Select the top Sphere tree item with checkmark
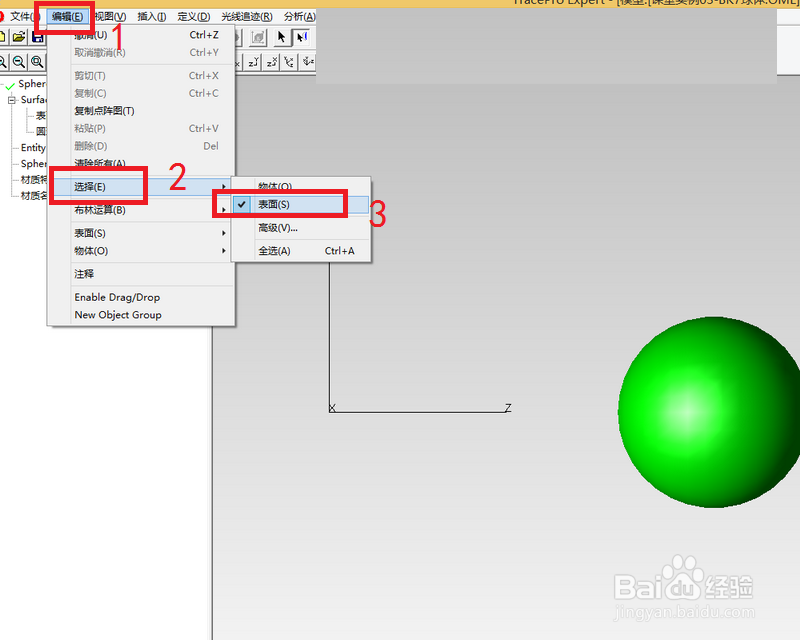Viewport: 800px width, 640px height. (32, 84)
